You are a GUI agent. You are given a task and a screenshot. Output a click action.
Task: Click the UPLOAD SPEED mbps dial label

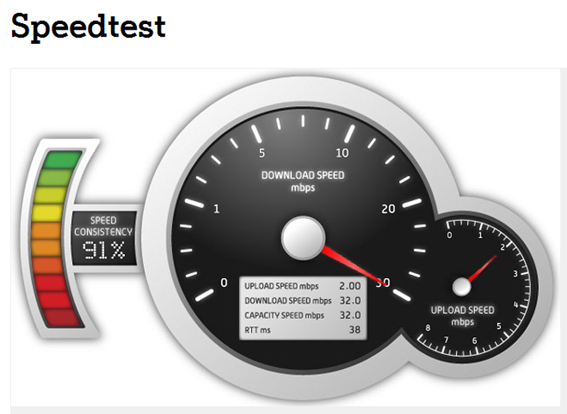tap(462, 316)
